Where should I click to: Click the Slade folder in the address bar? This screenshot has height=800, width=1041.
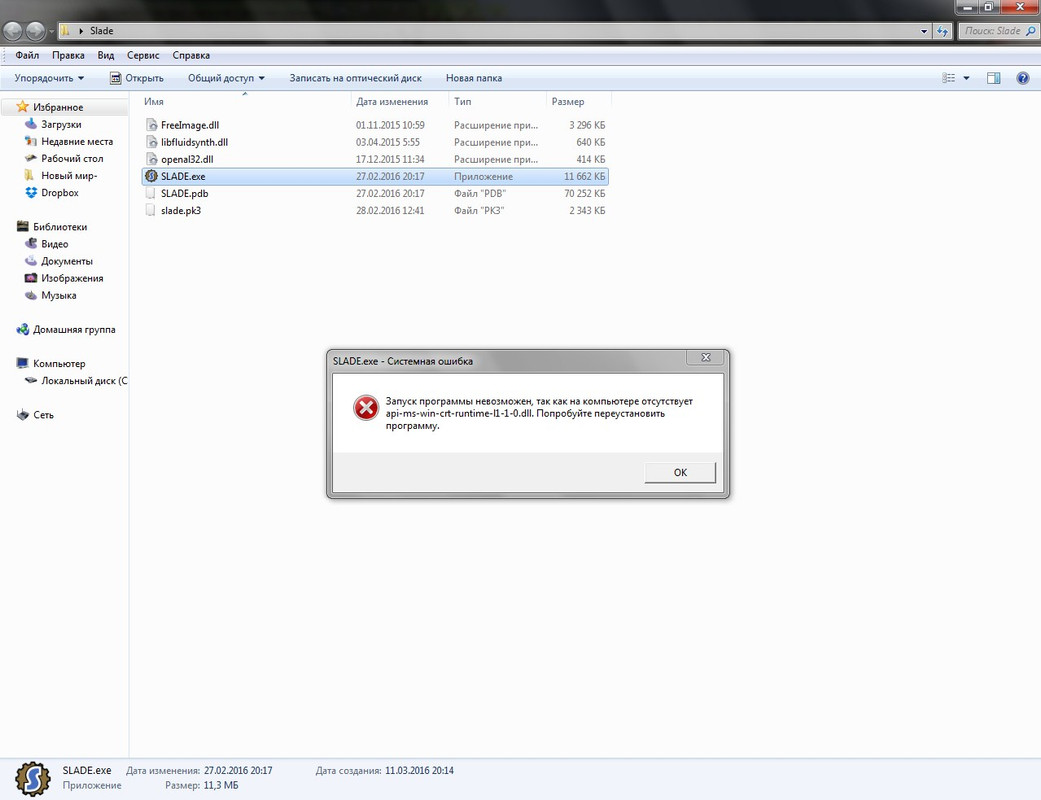102,31
